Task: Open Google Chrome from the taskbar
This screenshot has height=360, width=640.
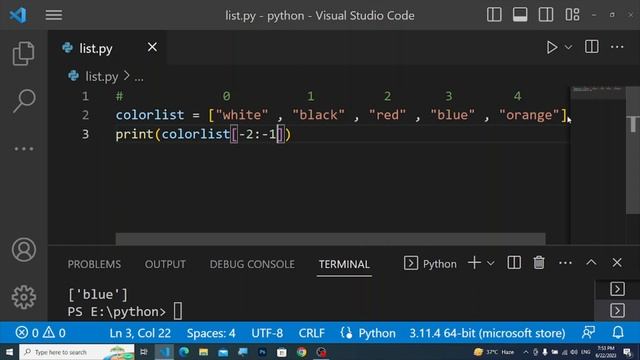Action: [x=301, y=352]
